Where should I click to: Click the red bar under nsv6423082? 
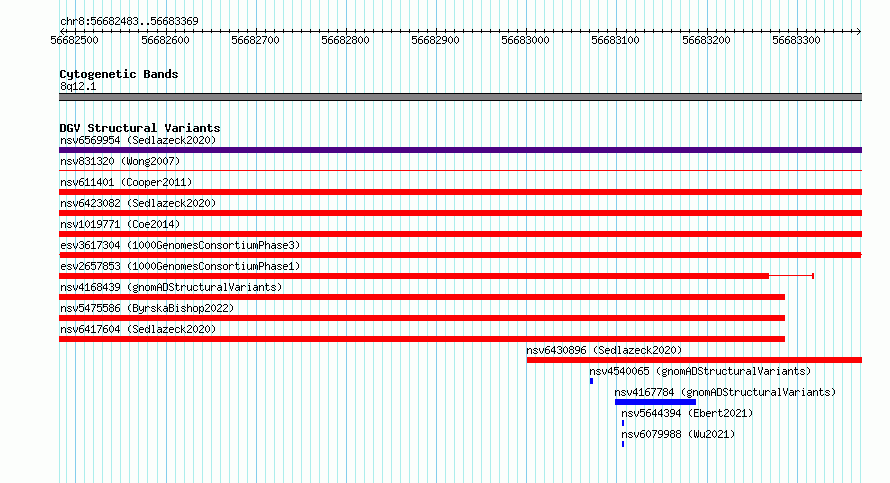(460, 213)
